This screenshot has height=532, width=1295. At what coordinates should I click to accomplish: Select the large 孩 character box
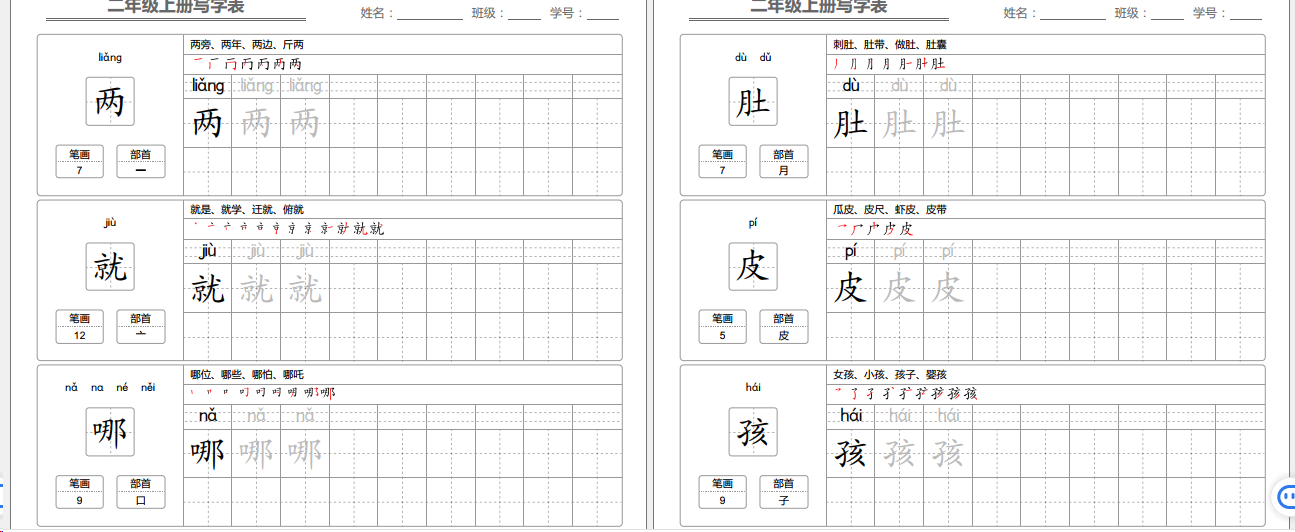(x=753, y=432)
